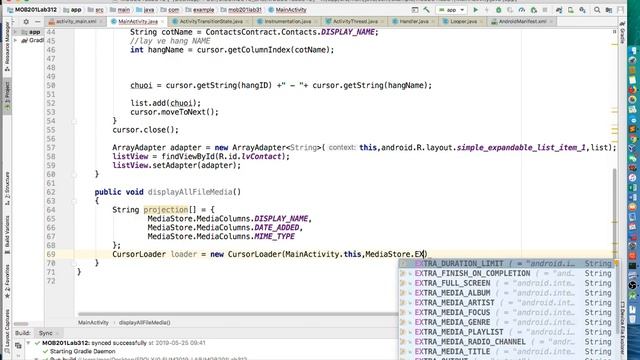Click the 'java' breadcrumb folder
The image size is (640, 360).
[x=146, y=10]
